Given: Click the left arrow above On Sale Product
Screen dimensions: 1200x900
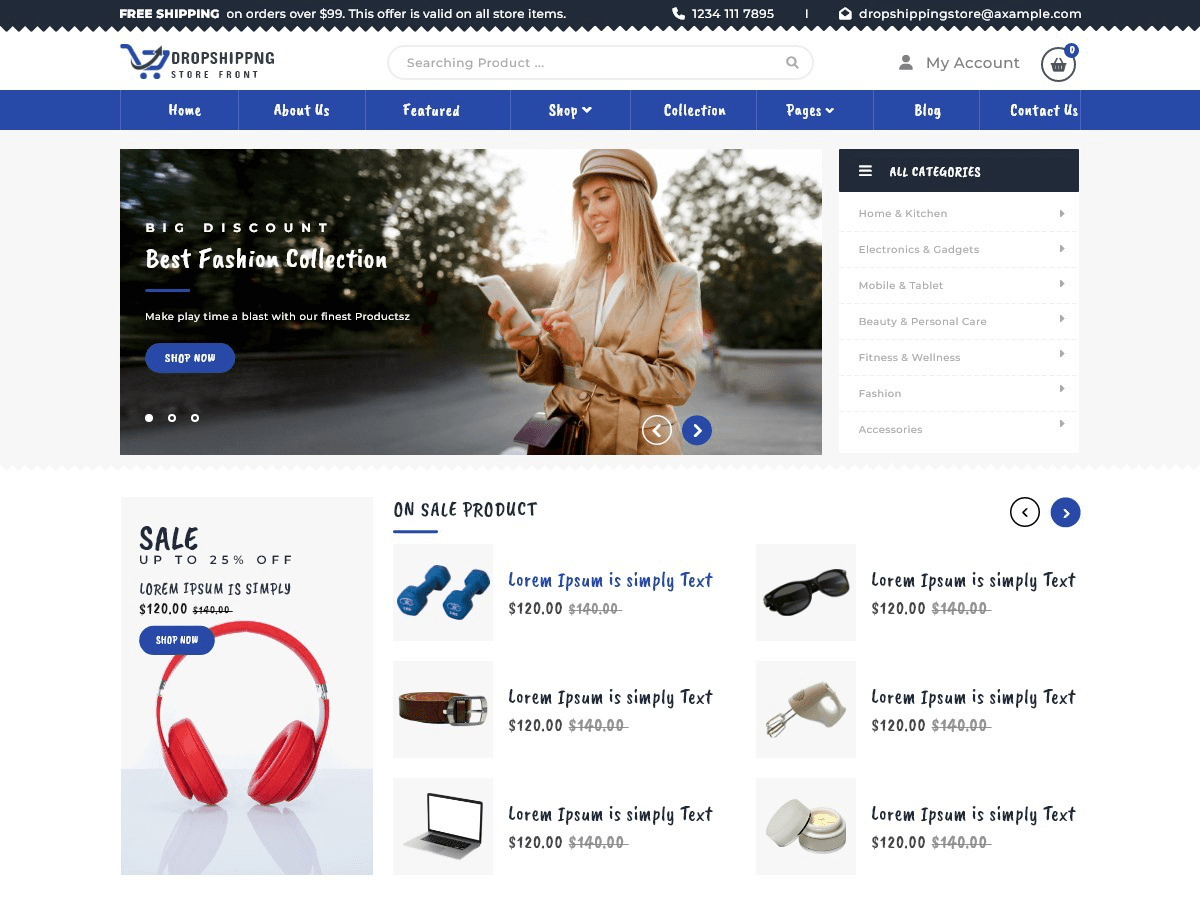Looking at the screenshot, I should 1024,511.
